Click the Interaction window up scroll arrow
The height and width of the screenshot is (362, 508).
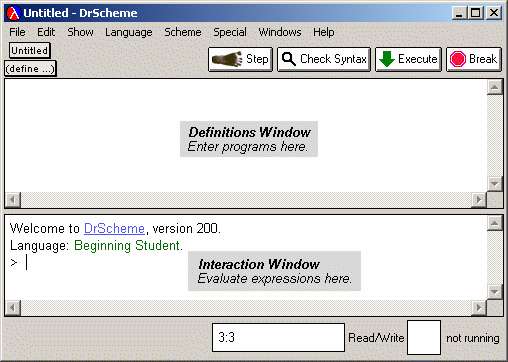pos(495,223)
